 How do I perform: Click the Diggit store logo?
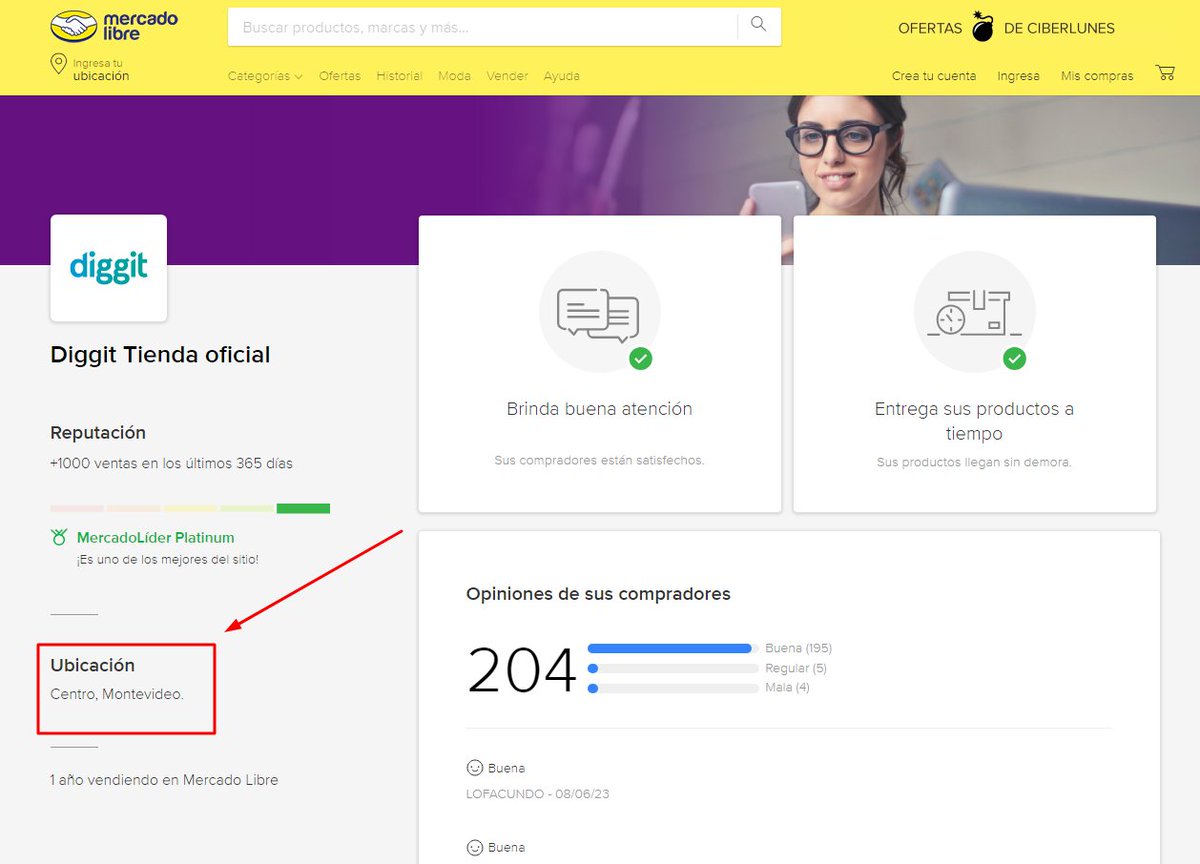[109, 268]
